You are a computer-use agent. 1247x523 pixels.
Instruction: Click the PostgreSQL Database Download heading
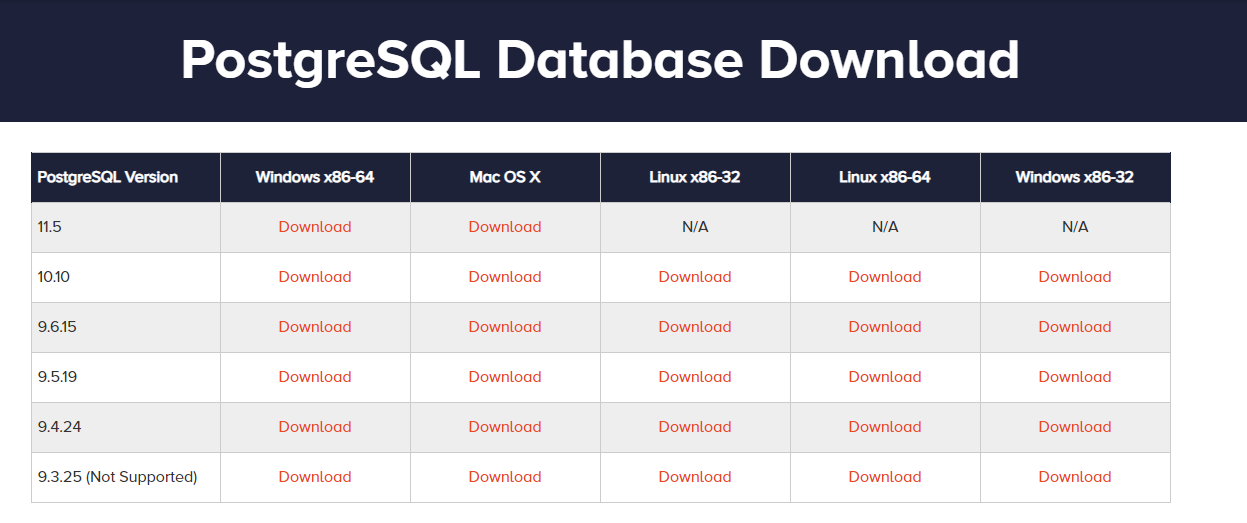coord(600,60)
